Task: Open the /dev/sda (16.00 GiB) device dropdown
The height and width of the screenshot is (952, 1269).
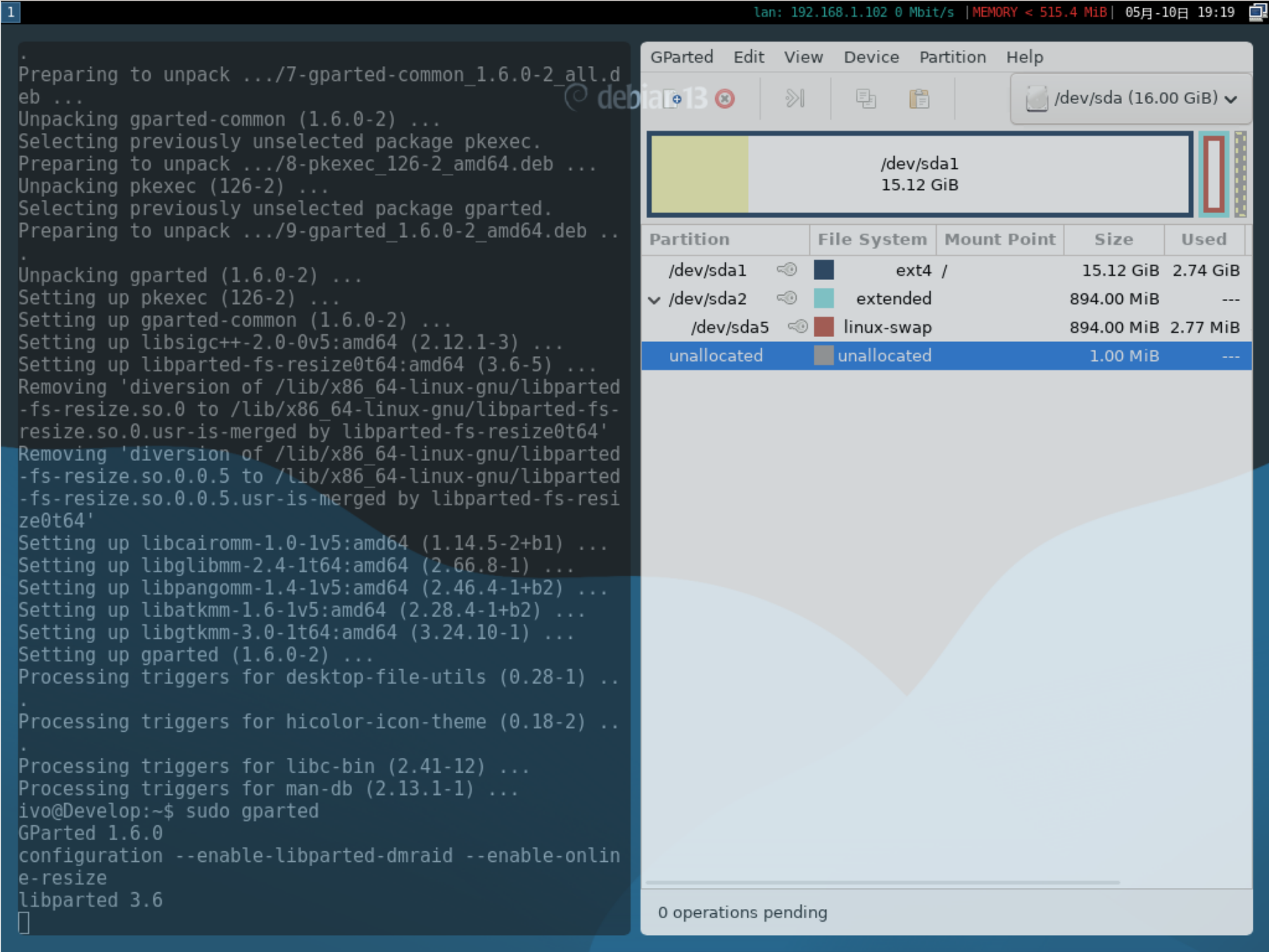Action: pos(1131,99)
